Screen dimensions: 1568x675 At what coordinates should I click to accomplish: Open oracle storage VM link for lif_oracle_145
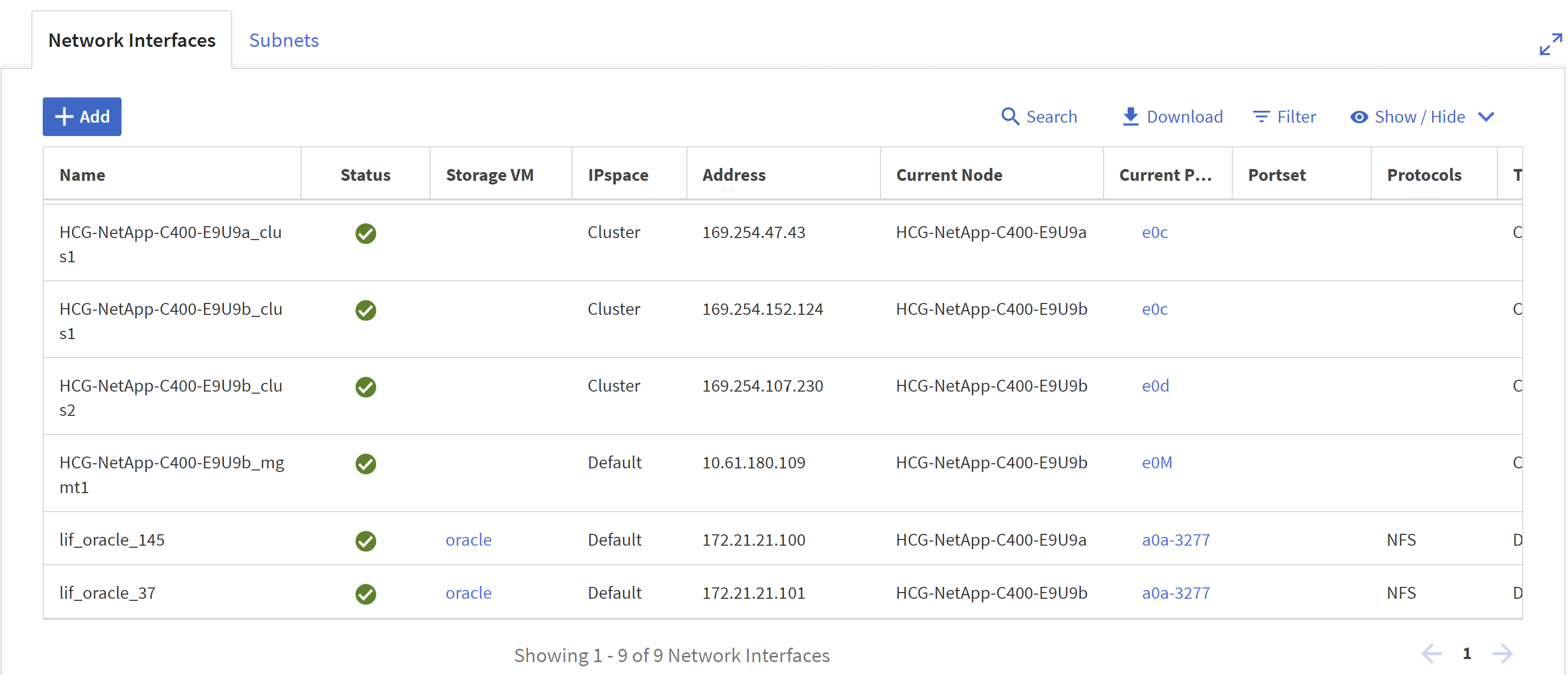pos(468,540)
